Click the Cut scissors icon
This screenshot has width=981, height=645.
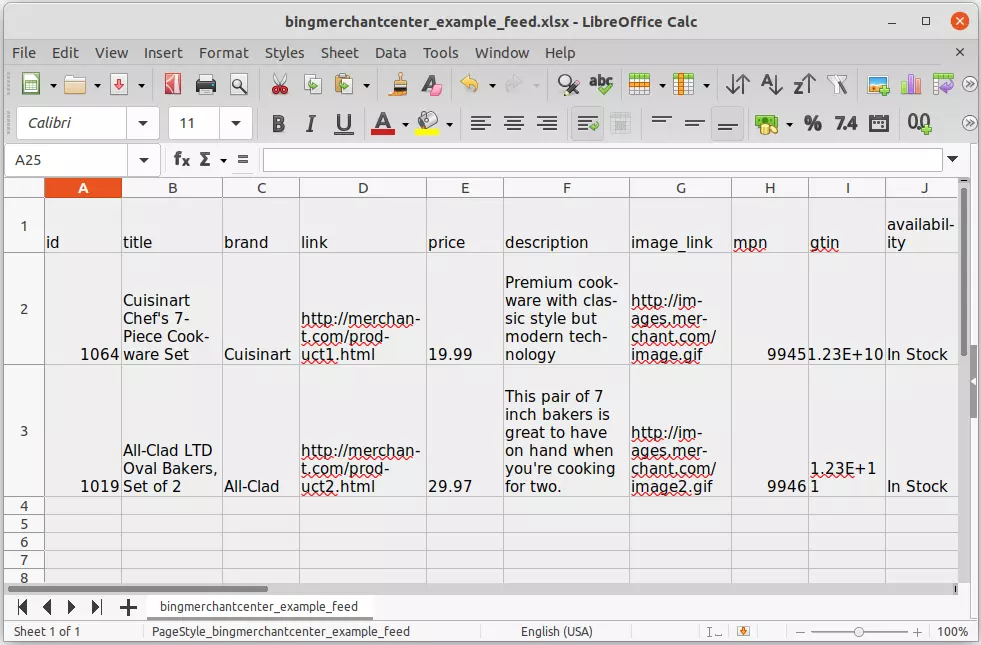coord(280,84)
